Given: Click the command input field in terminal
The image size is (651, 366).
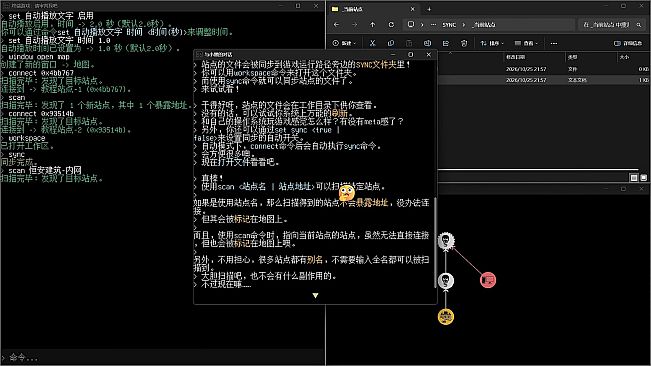Looking at the screenshot, I should (162, 357).
